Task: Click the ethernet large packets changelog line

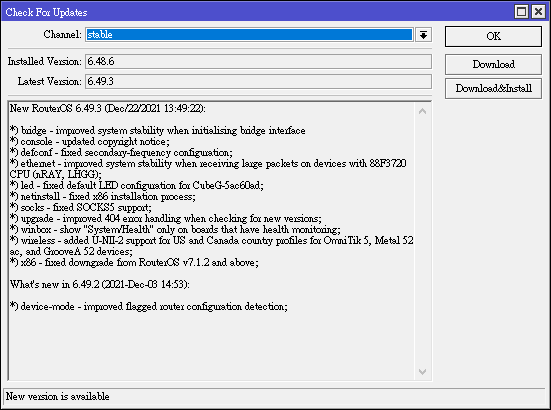Action: coord(208,169)
